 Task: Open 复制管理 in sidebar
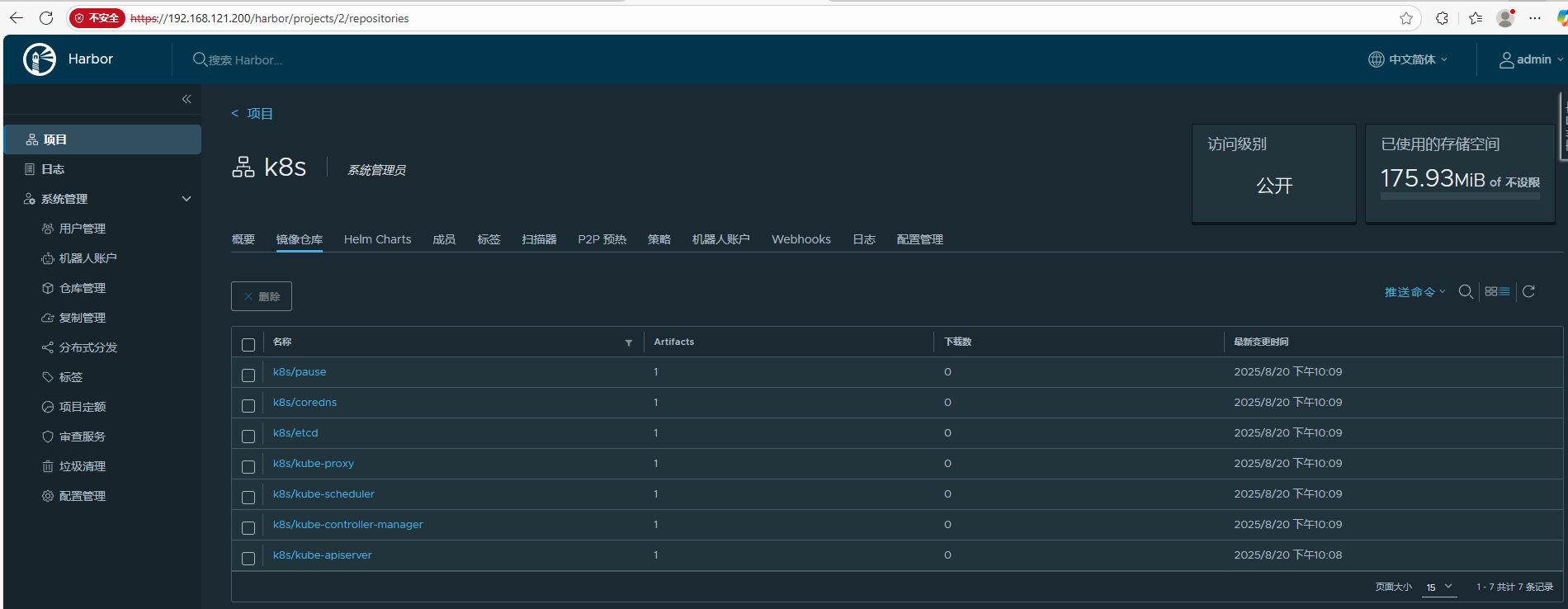83,318
